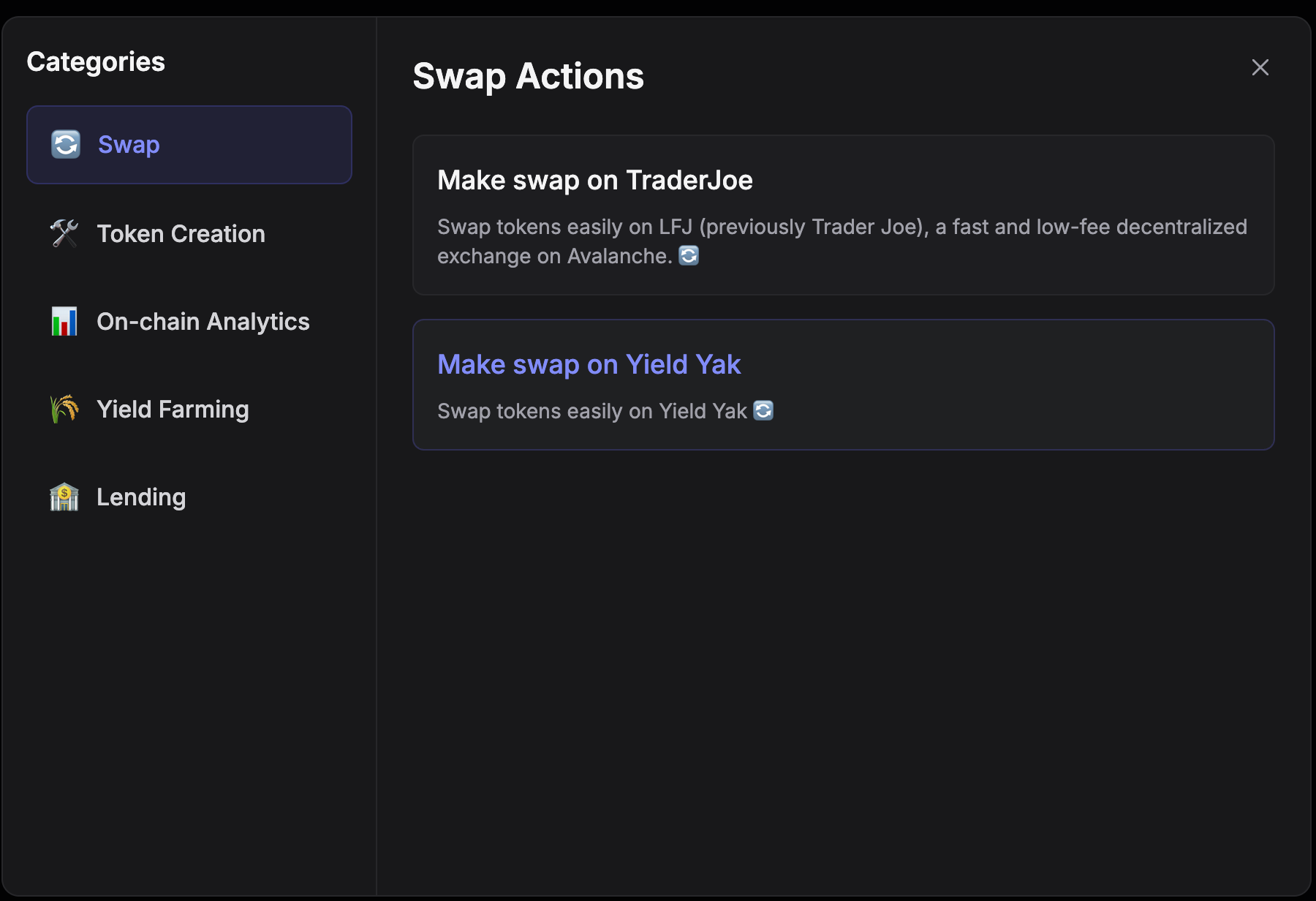Choose 'Make swap on Yield Yak' action
The width and height of the screenshot is (1316, 901).
click(x=843, y=385)
